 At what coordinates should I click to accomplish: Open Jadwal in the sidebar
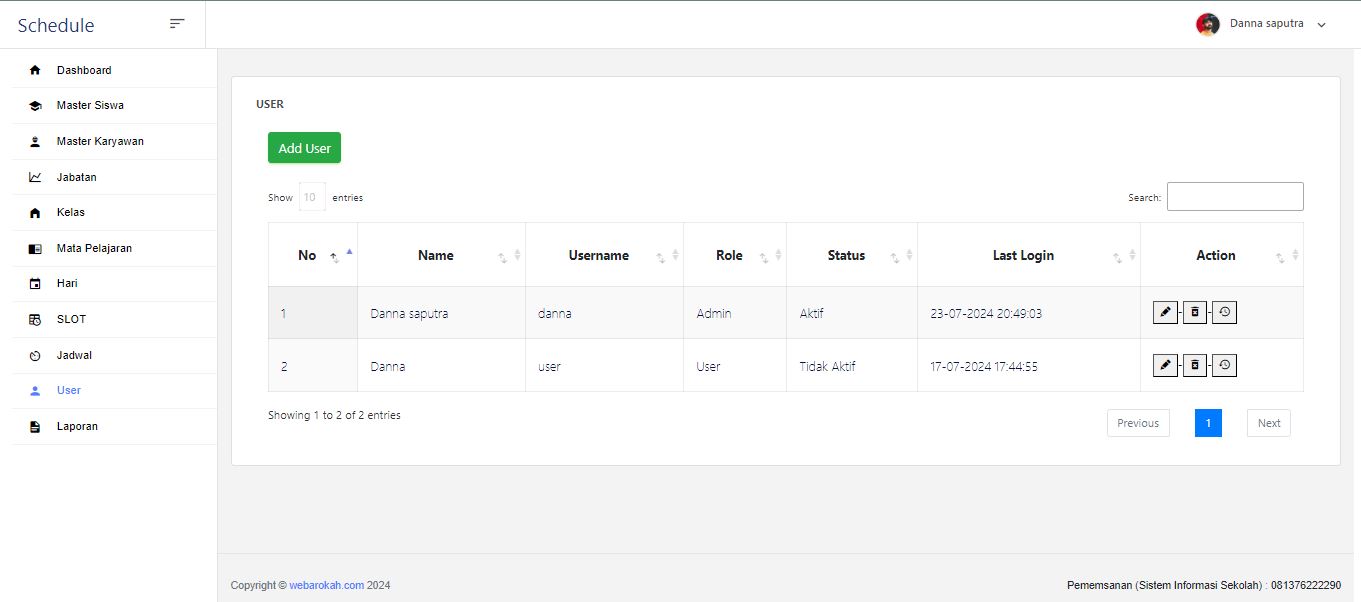[74, 355]
